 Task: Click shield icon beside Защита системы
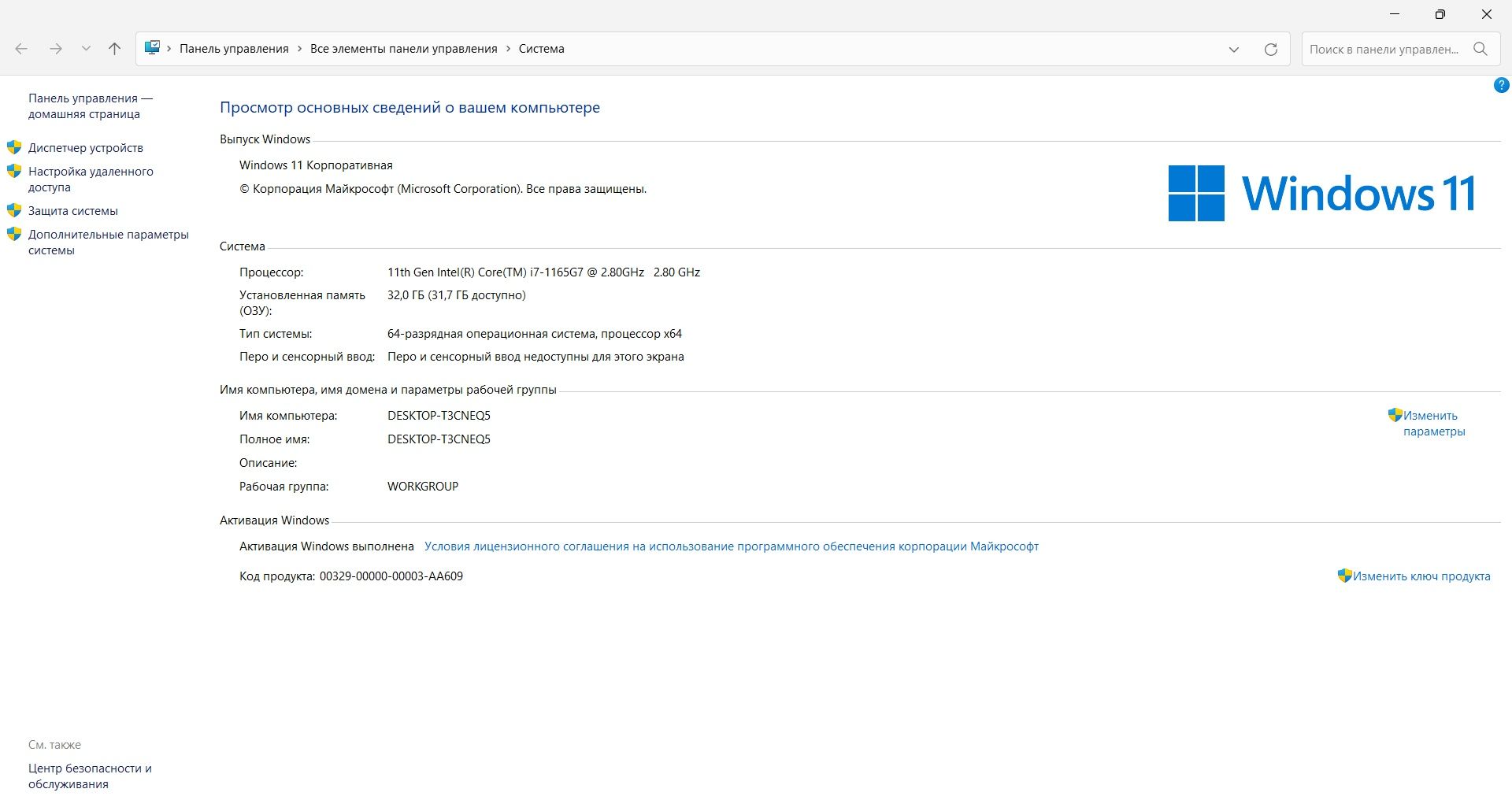pos(14,210)
